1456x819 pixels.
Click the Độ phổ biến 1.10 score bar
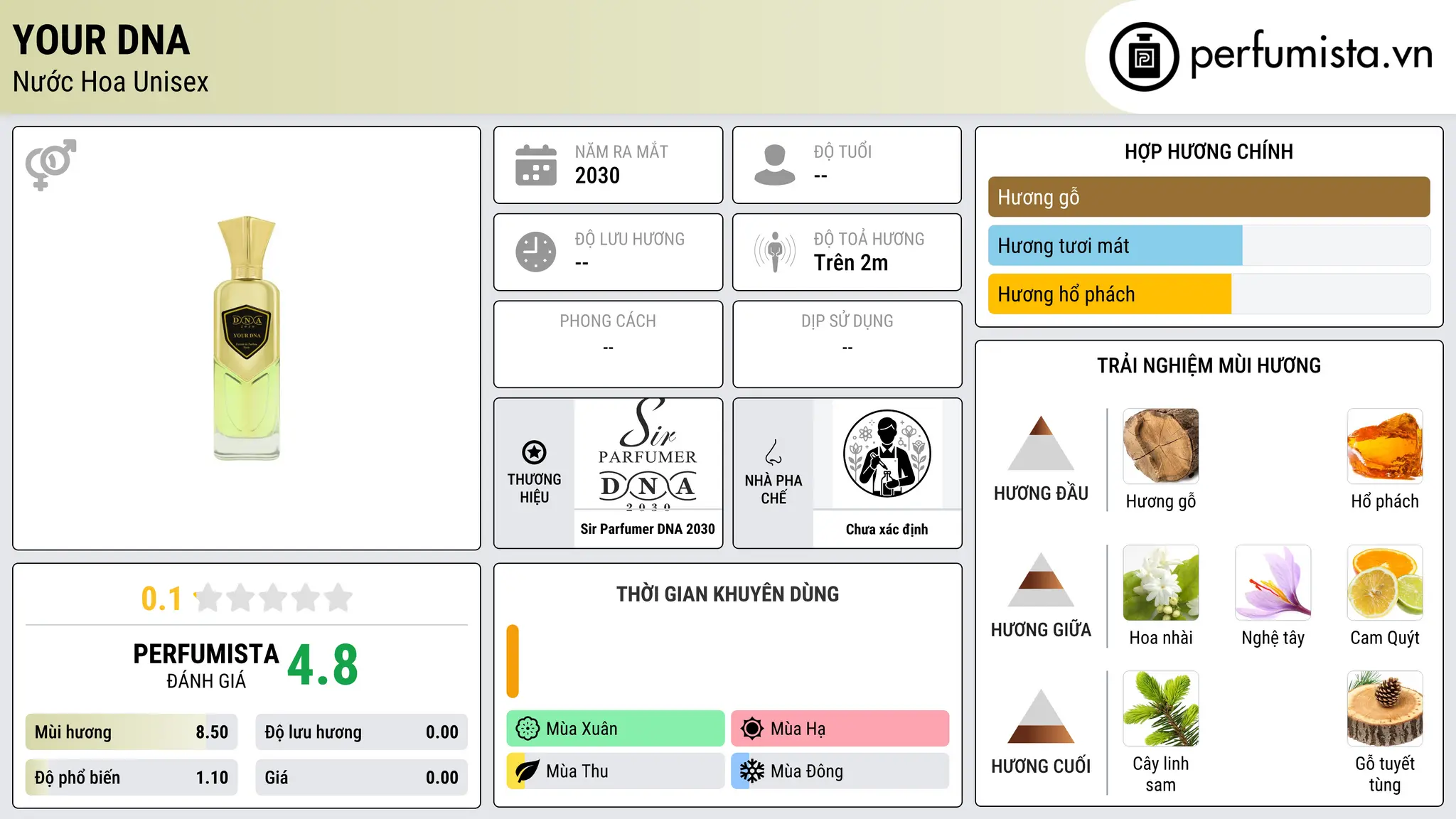132,778
